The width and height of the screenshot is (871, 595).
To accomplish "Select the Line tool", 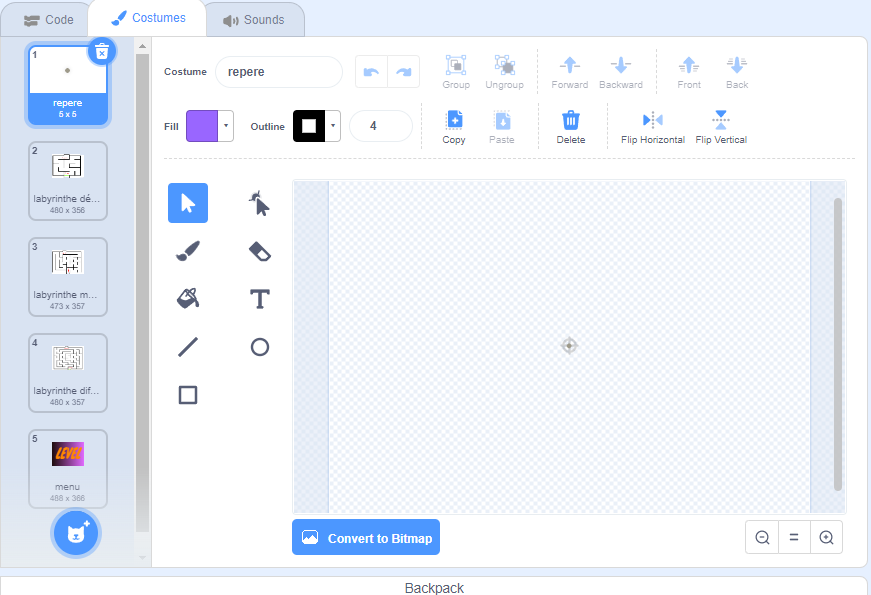I will (188, 347).
